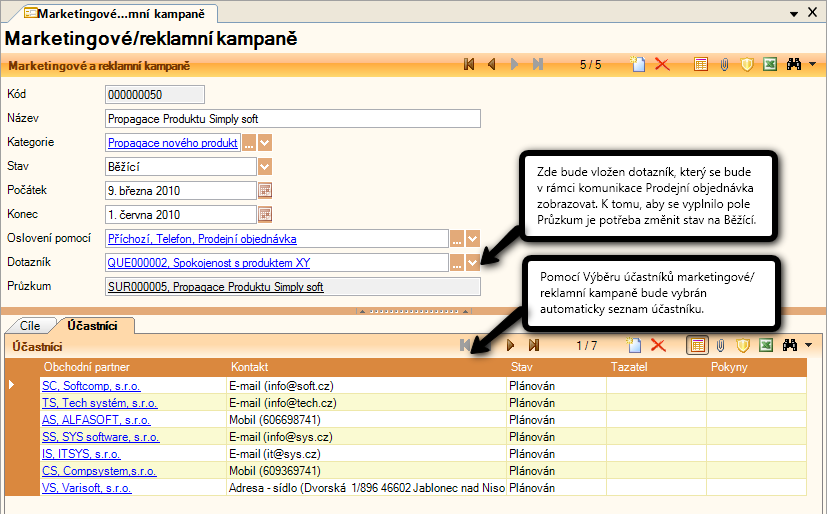The width and height of the screenshot is (827, 514).
Task: Open Propagace nového produktu category link
Action: (x=172, y=143)
